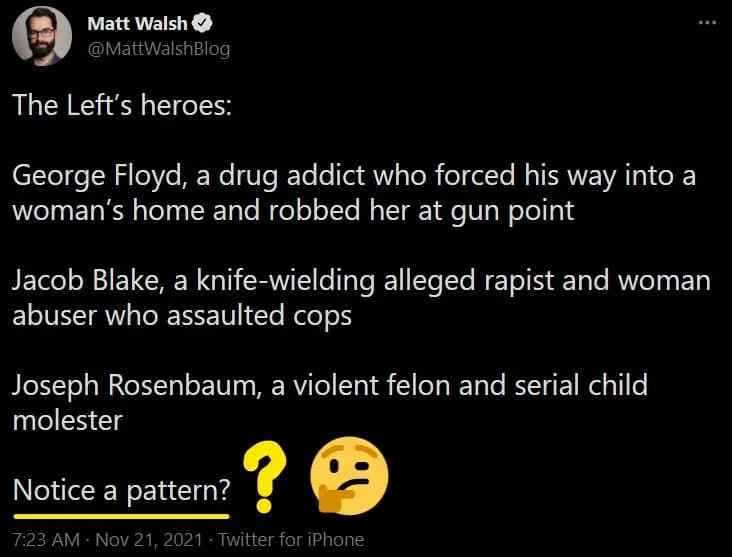This screenshot has width=732, height=557.
Task: Click the word "molester" in the tweet
Action: click(67, 420)
